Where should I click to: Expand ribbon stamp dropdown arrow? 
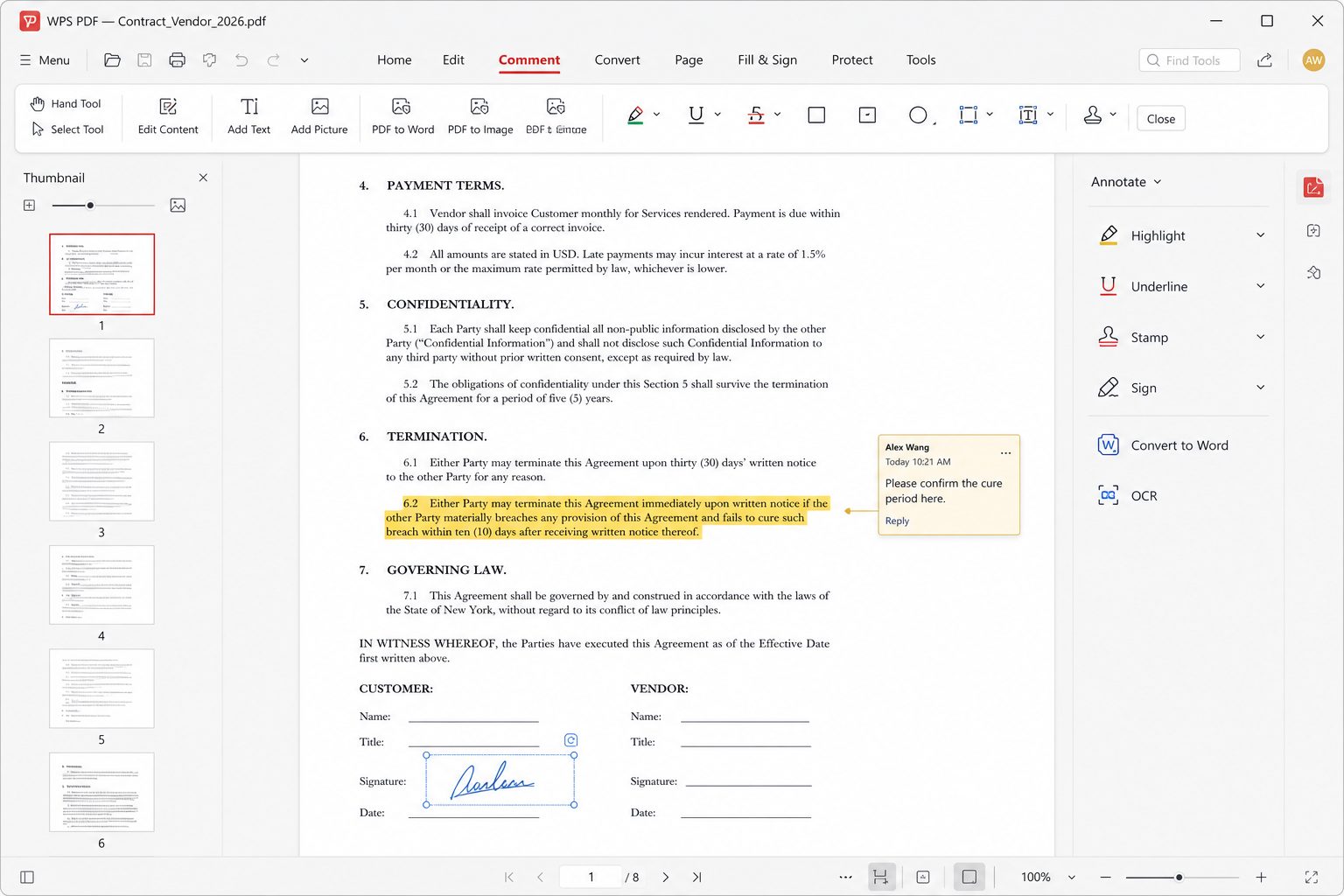pos(1113,115)
